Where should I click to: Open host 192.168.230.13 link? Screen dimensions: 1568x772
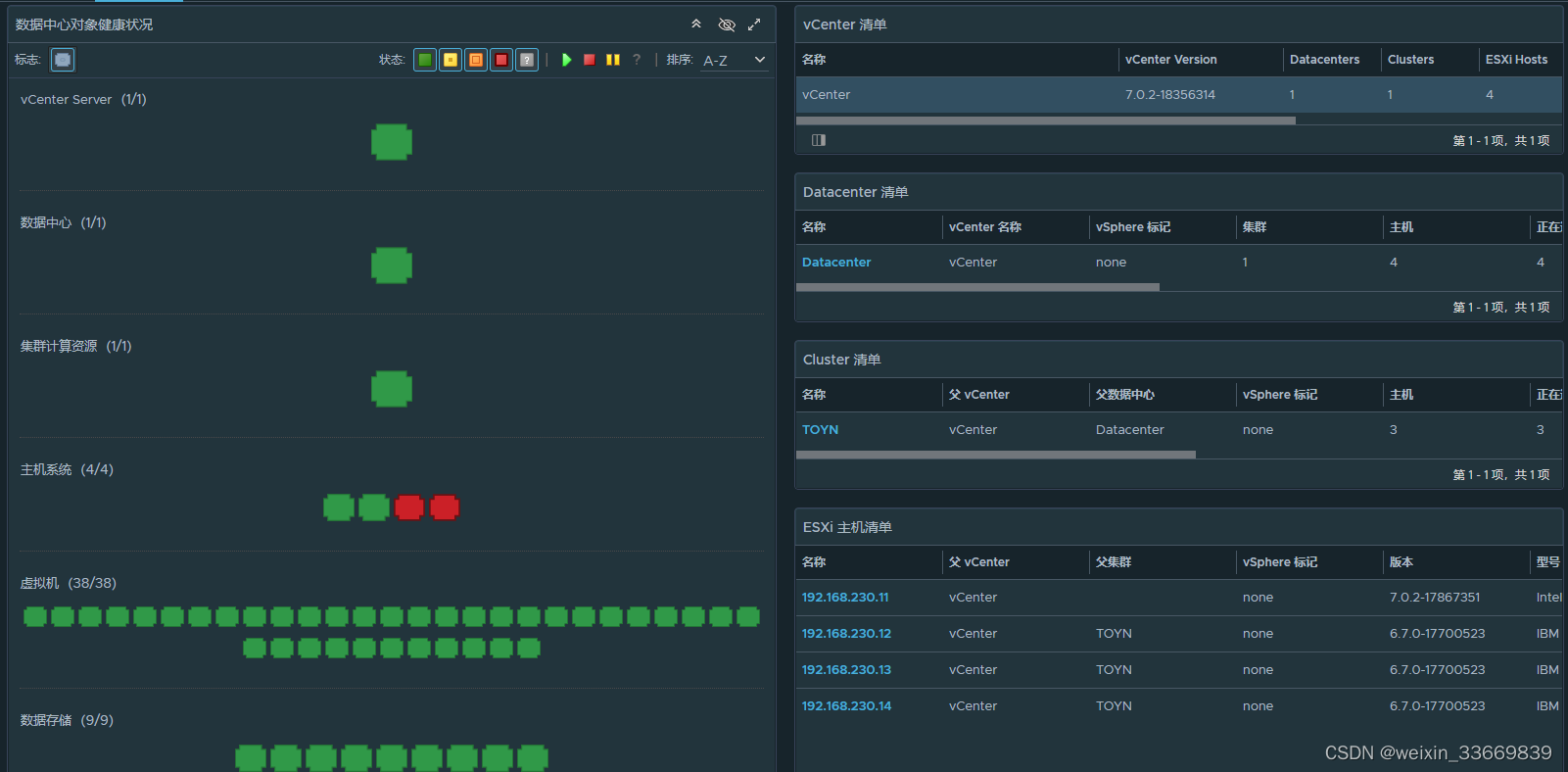pyautogui.click(x=846, y=670)
